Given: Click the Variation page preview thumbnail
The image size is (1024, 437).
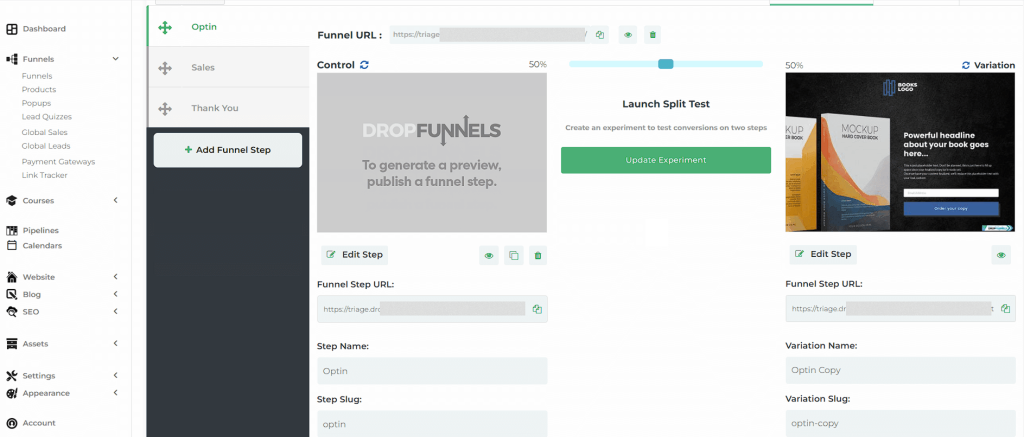Looking at the screenshot, I should (900, 152).
